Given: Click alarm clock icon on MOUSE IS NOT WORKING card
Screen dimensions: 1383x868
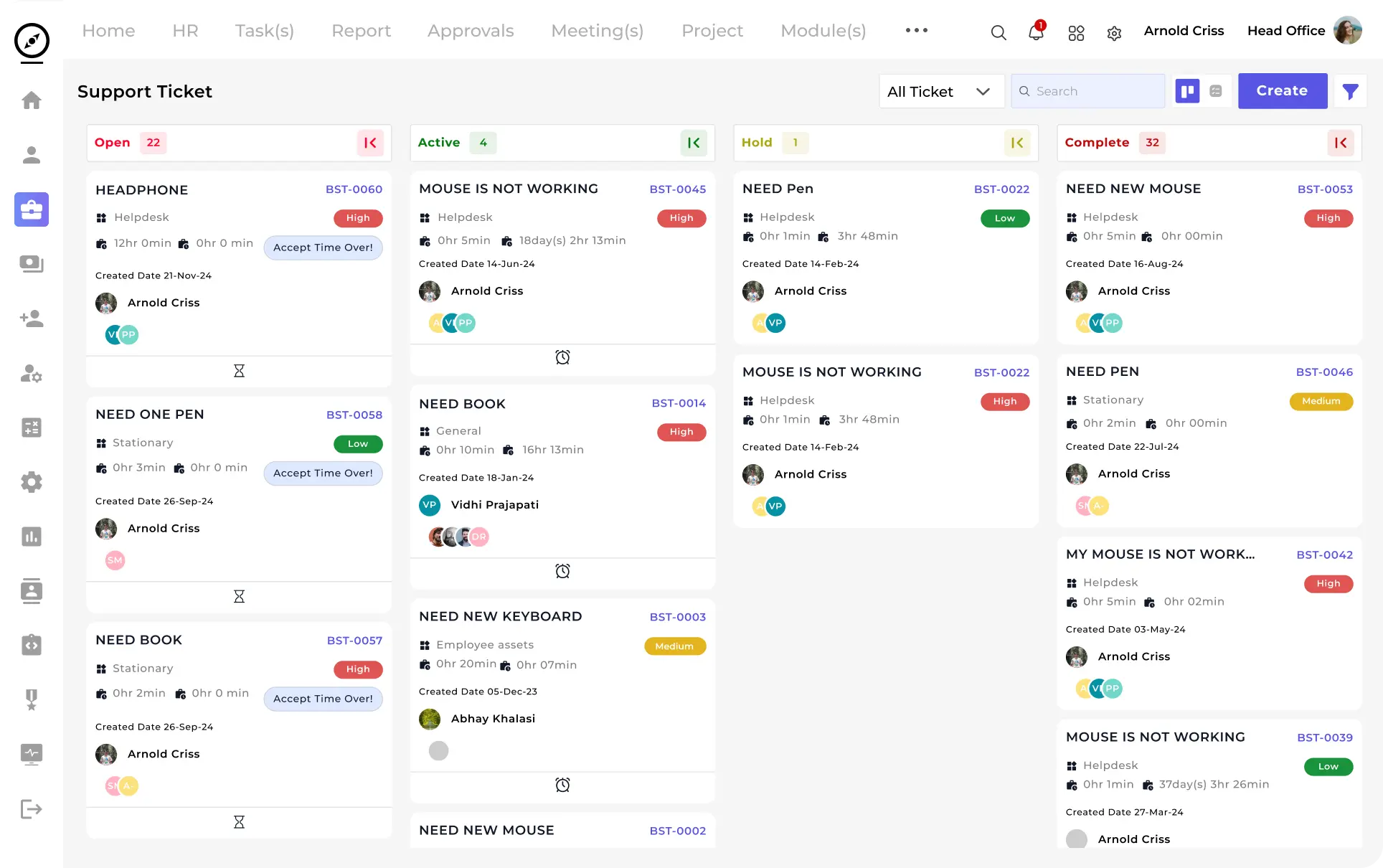Looking at the screenshot, I should point(562,357).
